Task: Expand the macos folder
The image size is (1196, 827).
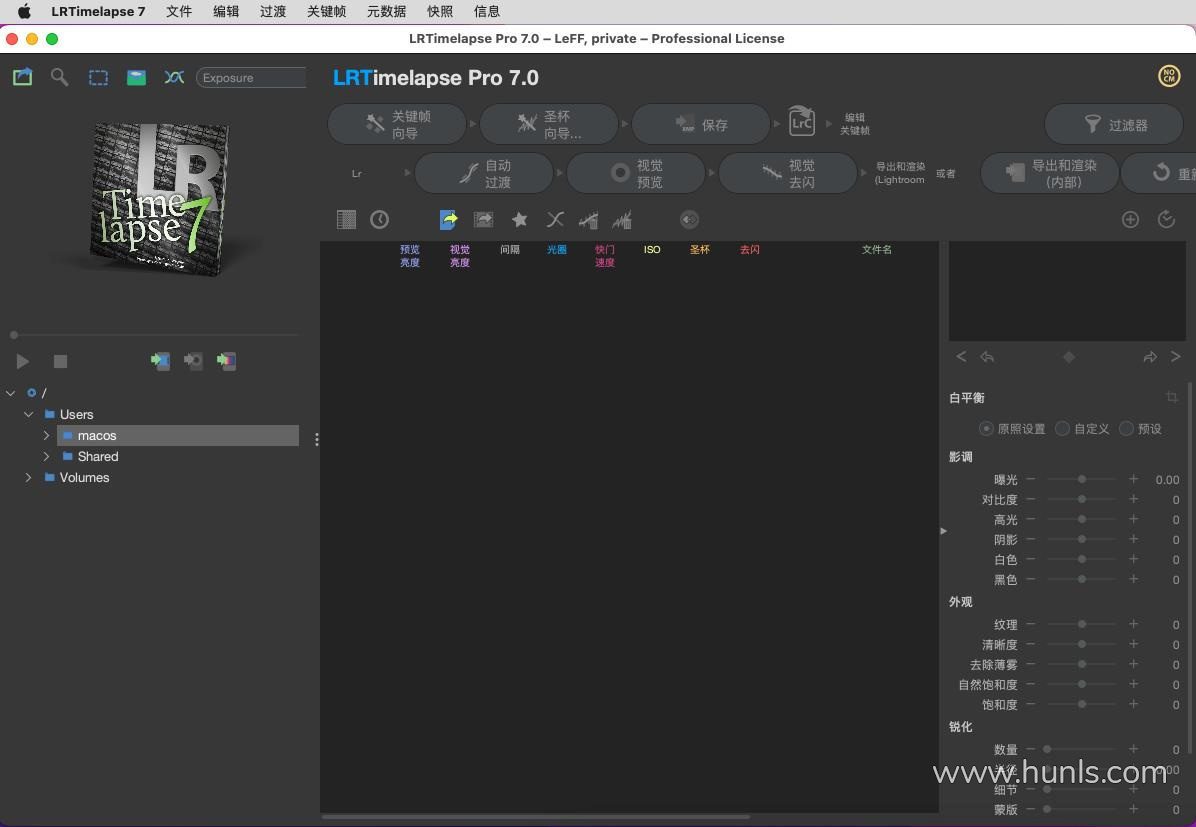Action: pos(47,436)
